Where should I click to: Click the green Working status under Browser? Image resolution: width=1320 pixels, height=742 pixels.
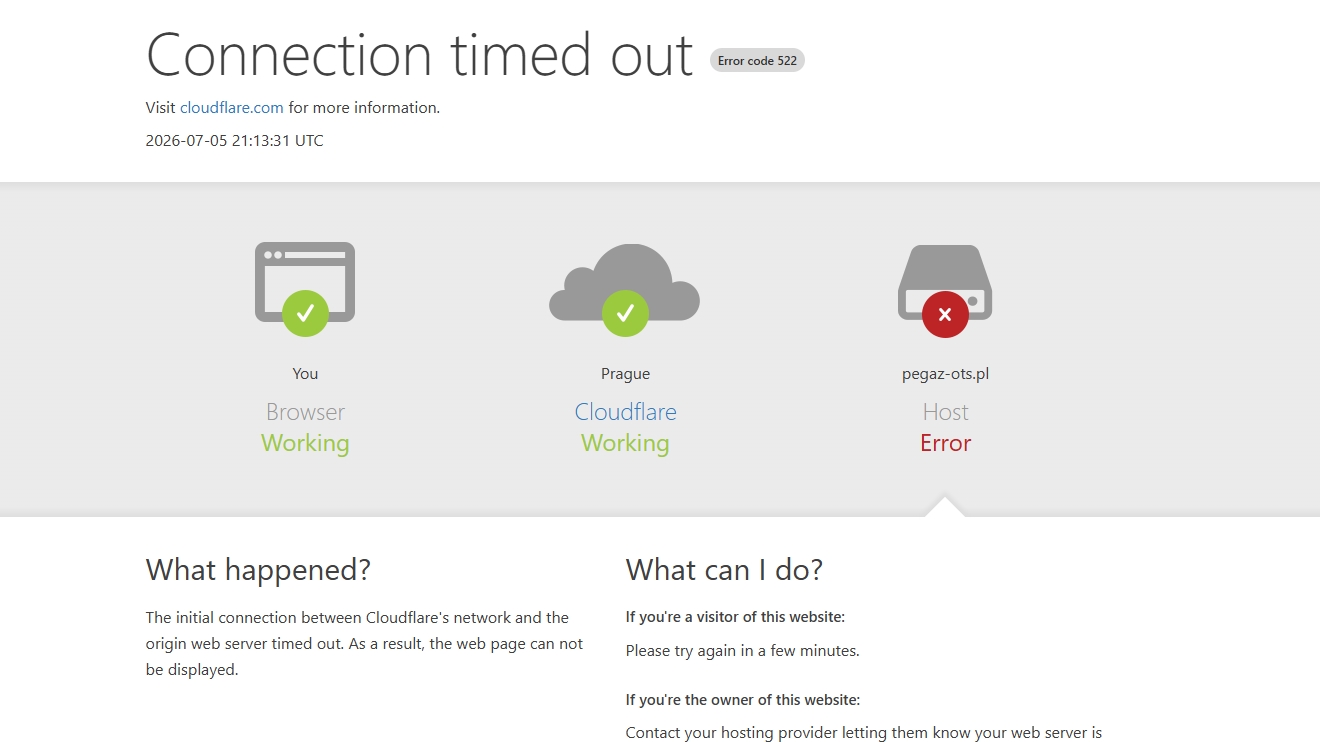pyautogui.click(x=305, y=443)
